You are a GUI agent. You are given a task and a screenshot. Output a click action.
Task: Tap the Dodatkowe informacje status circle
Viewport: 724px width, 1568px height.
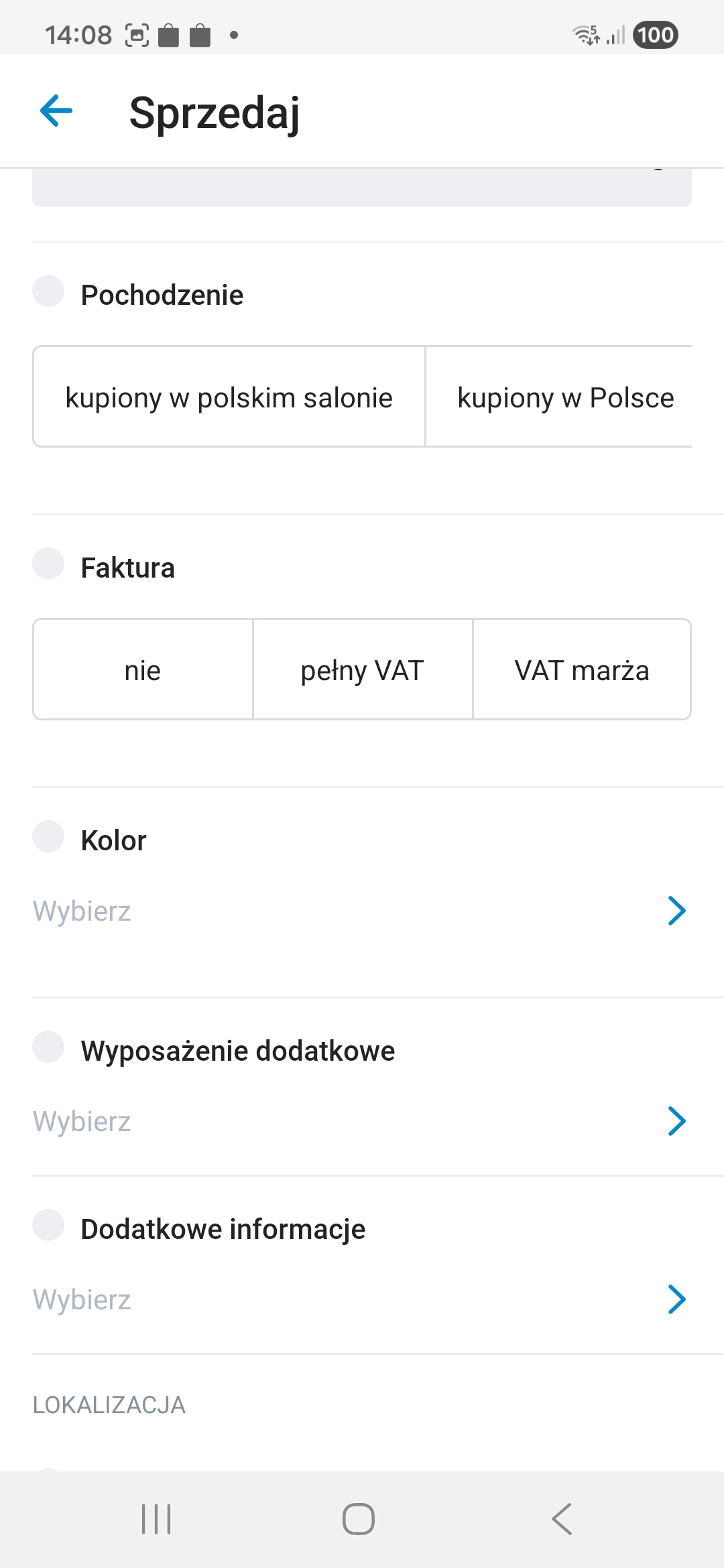pyautogui.click(x=48, y=1225)
